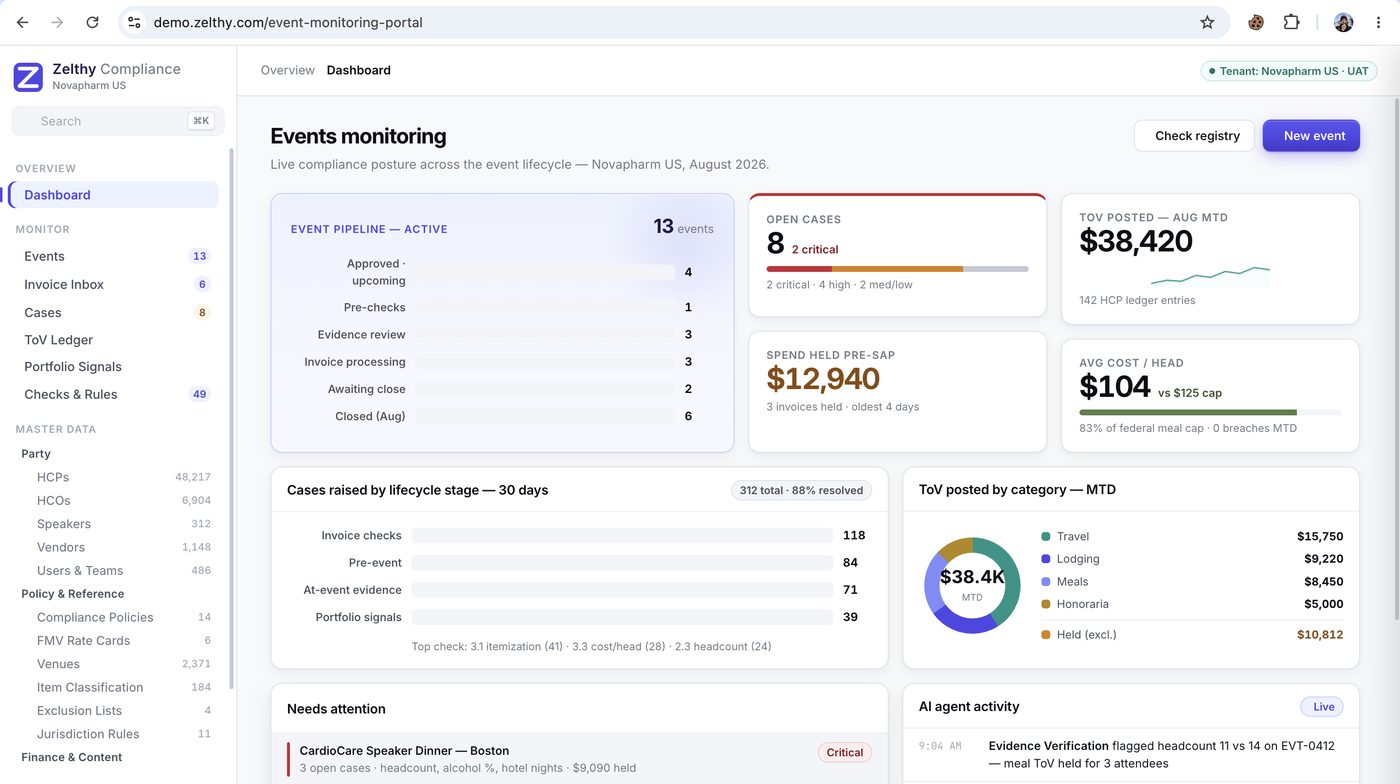Viewport: 1400px width, 784px height.
Task: View site information icon in address bar
Action: [x=134, y=22]
